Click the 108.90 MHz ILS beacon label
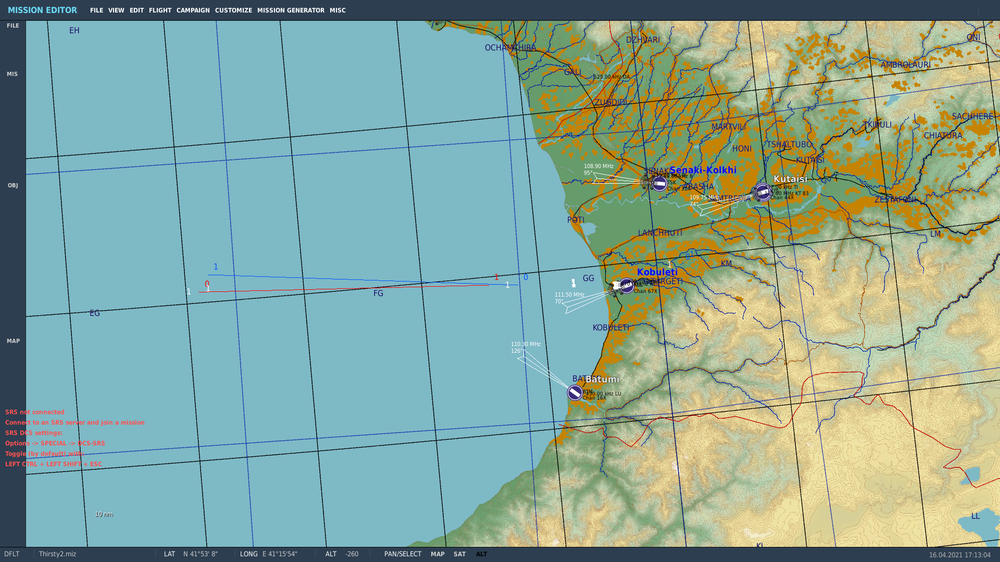Viewport: 1000px width, 562px height. [598, 166]
